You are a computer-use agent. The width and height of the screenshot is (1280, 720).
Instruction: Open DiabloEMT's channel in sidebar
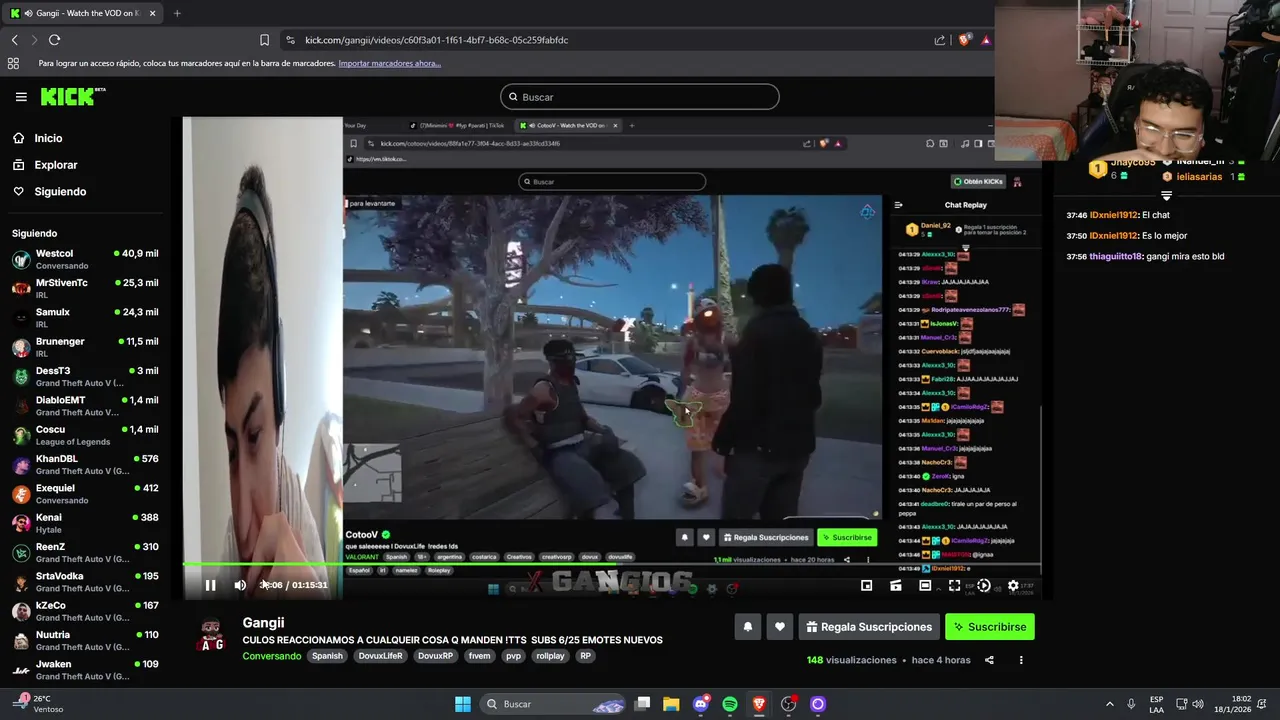[x=85, y=406]
